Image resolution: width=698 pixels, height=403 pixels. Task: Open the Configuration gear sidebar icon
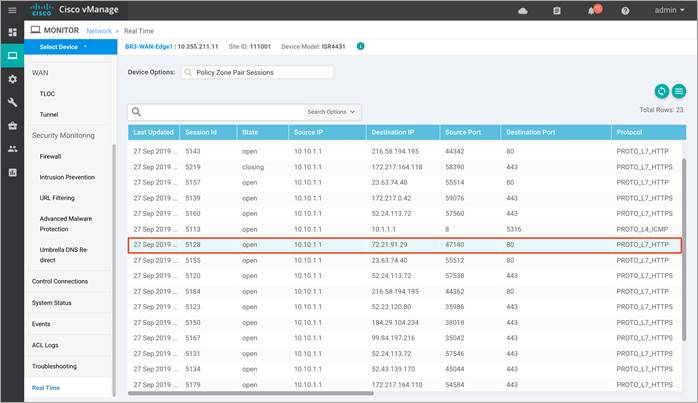click(12, 79)
